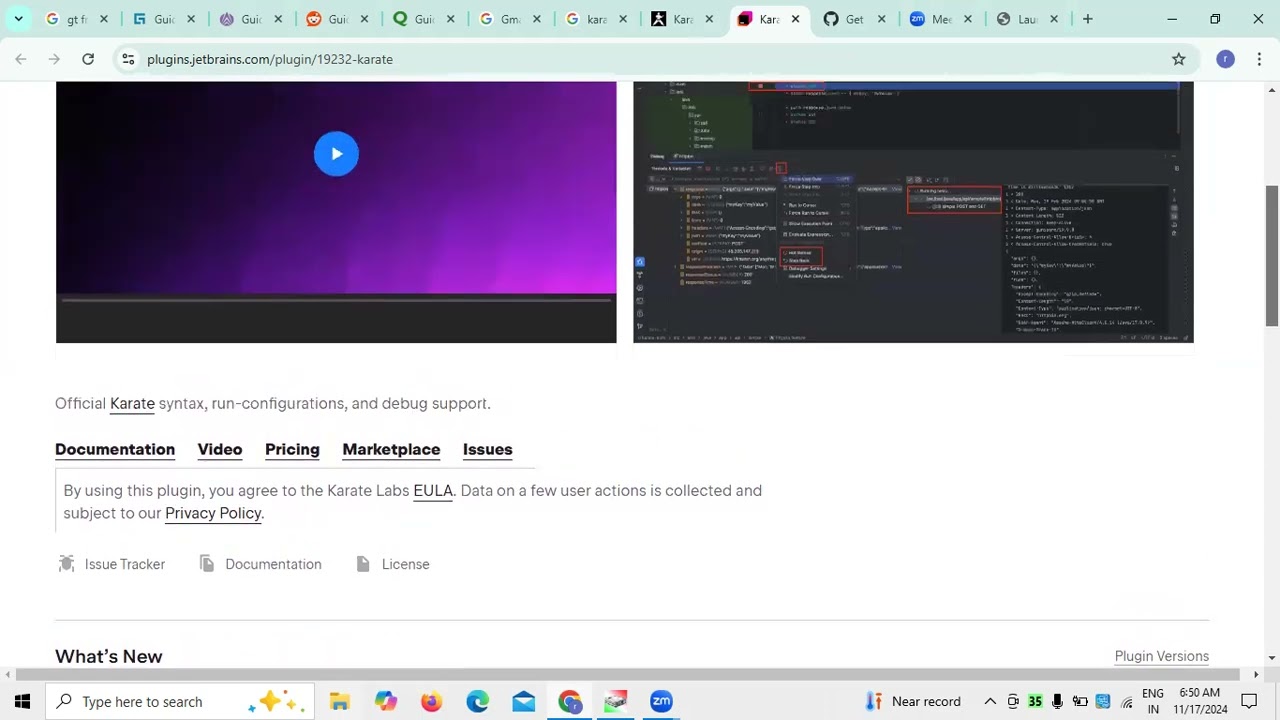
Task: Open the Chrome profile avatar
Action: [x=1225, y=59]
